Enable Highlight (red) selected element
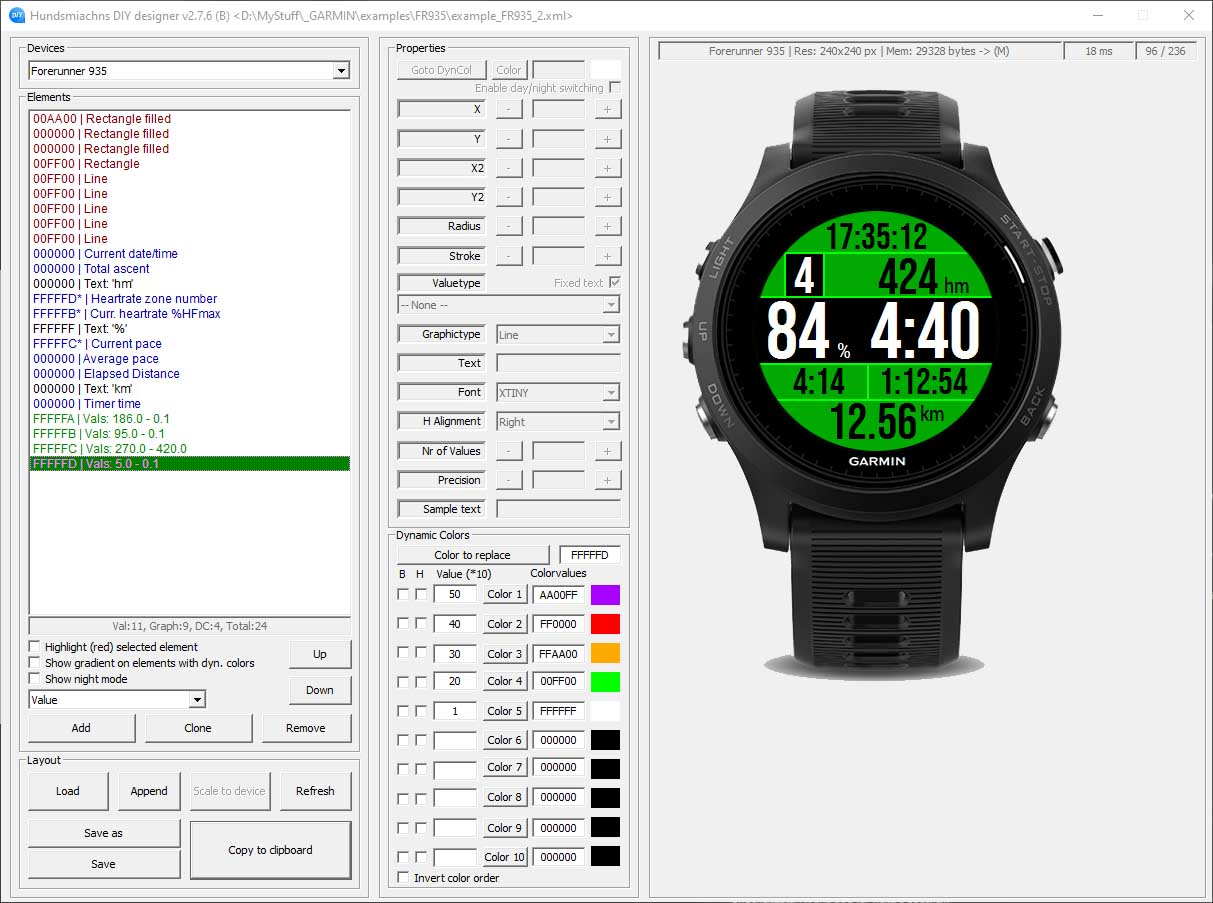1213x903 pixels. pos(32,646)
